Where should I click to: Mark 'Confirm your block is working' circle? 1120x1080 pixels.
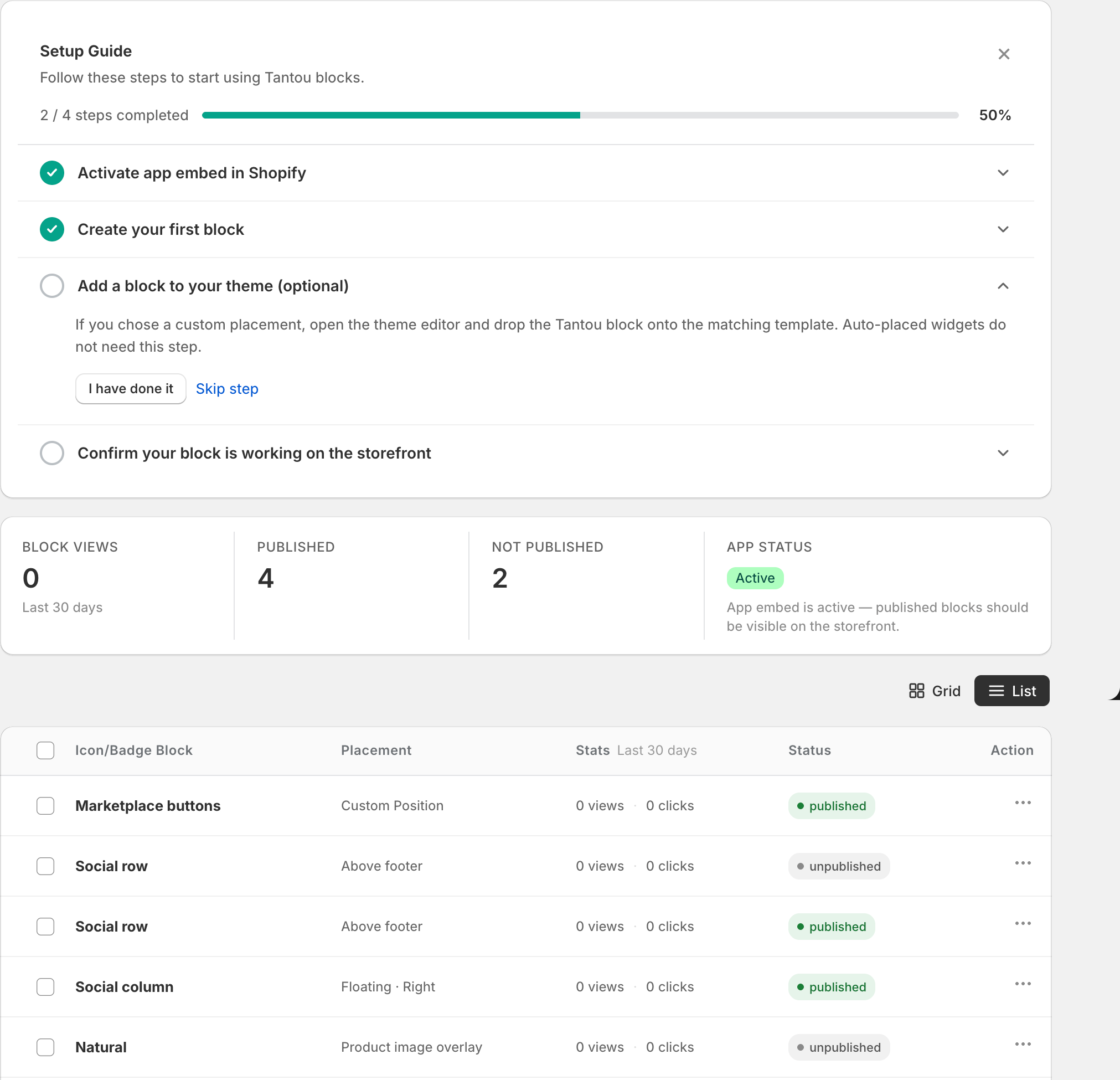[x=52, y=453]
